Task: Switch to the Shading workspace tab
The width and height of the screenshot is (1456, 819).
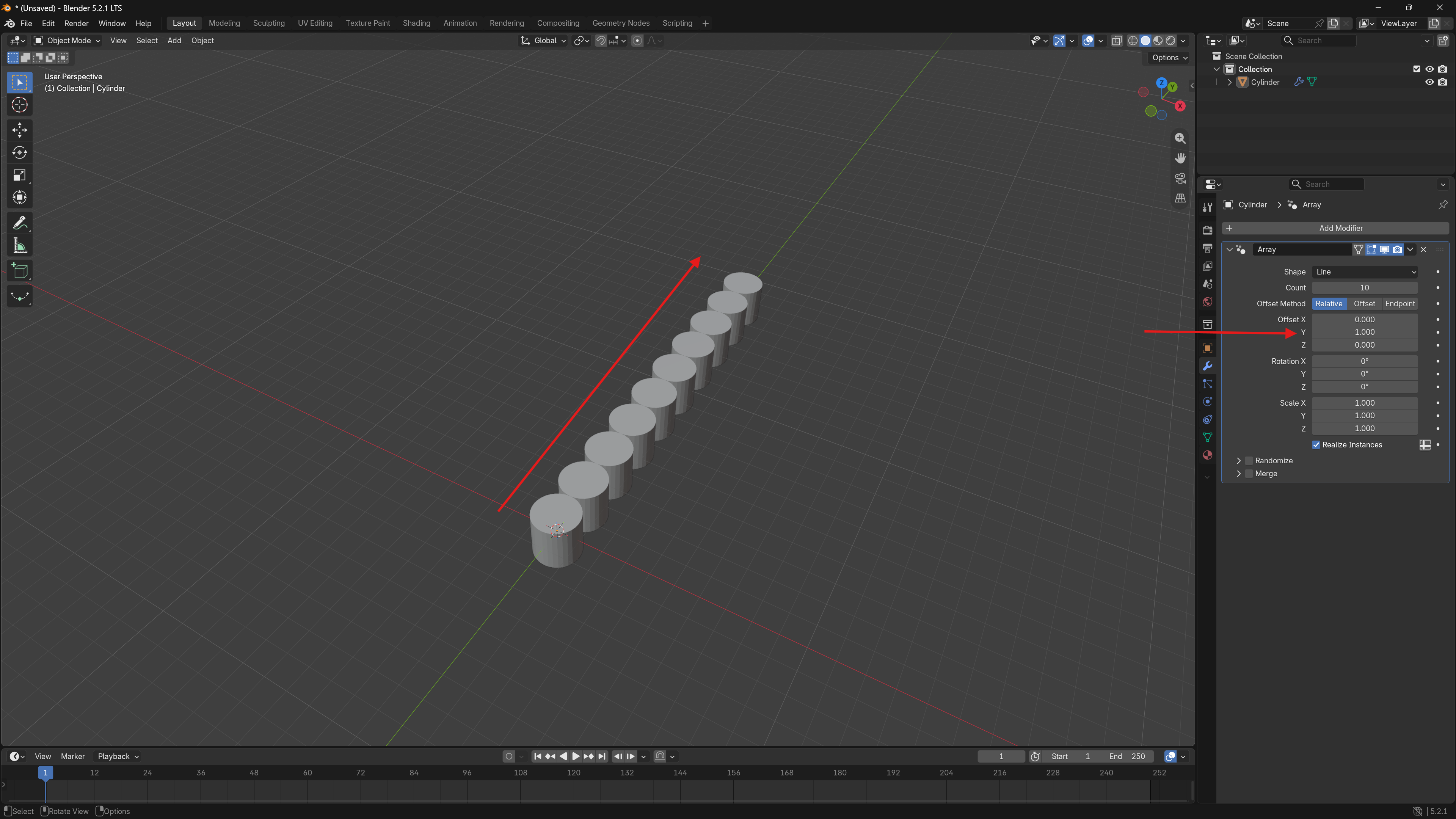Action: 417,23
